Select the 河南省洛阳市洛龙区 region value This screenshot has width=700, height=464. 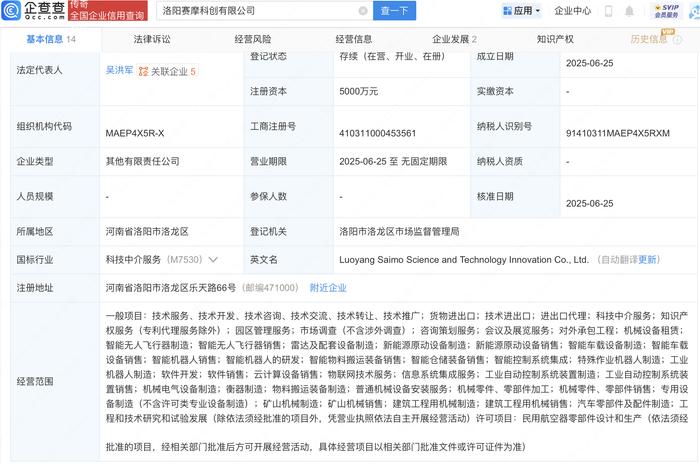pos(147,231)
